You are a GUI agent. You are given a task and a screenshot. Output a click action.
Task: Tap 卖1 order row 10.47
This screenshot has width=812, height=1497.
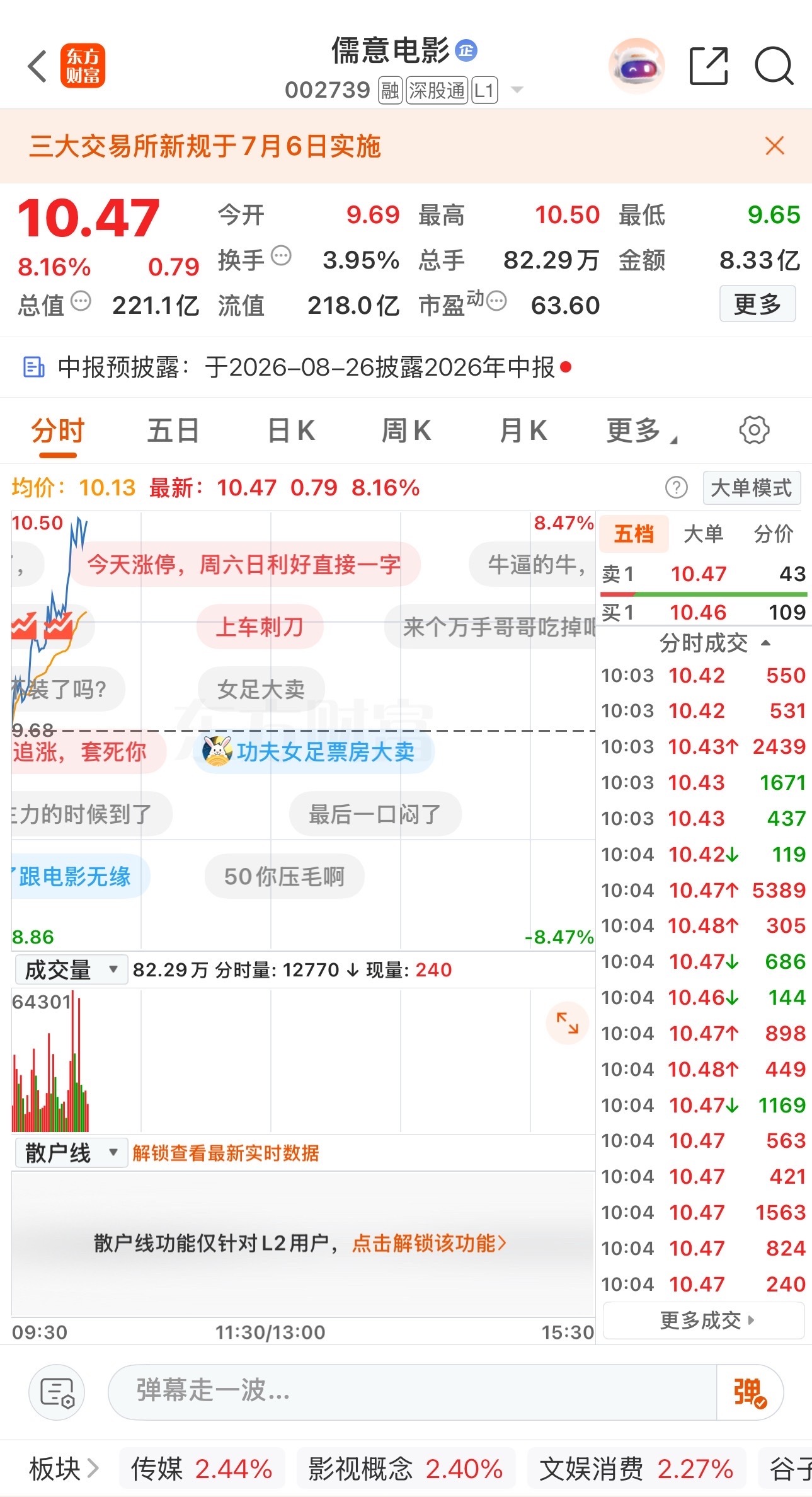coord(704,574)
